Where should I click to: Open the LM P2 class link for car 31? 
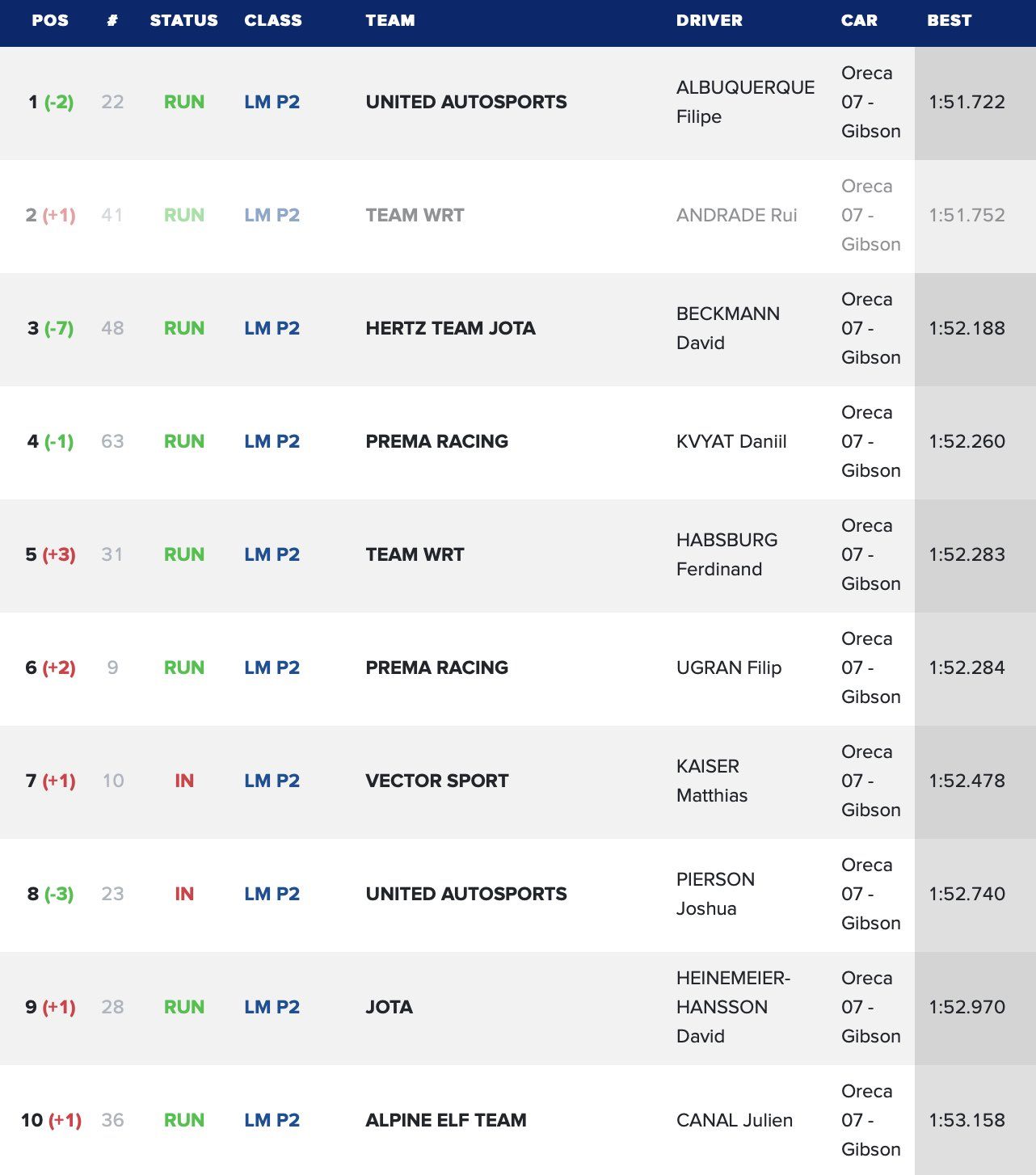click(x=272, y=554)
